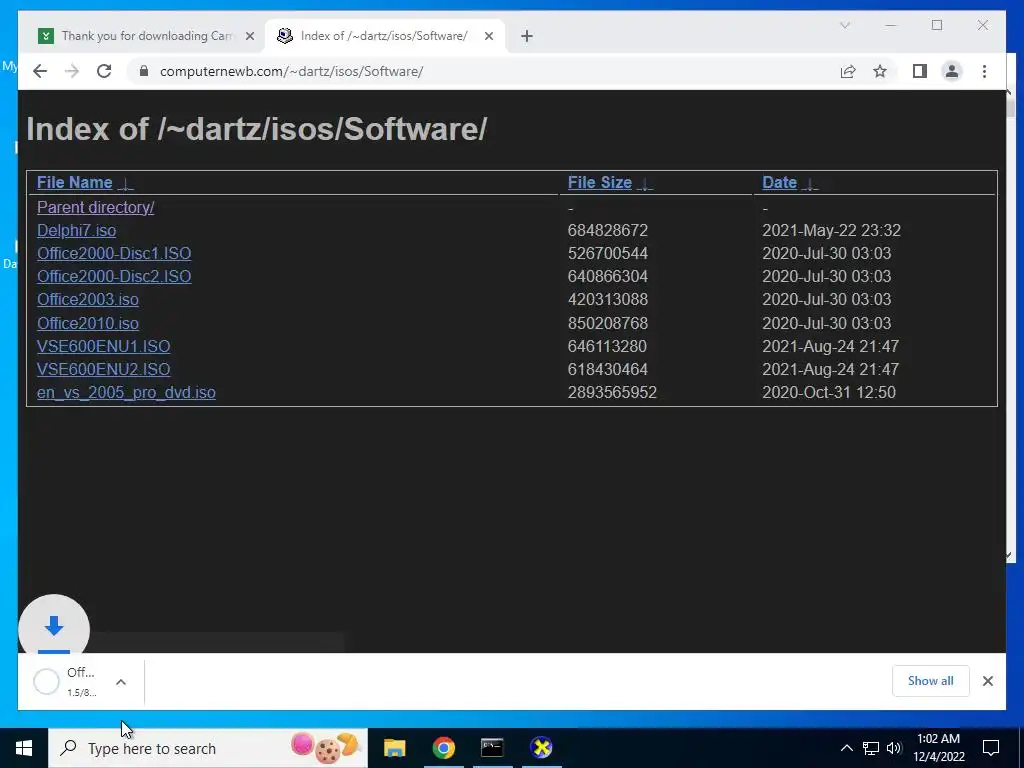Open the Chrome profile avatar
Image resolution: width=1024 pixels, height=768 pixels.
click(x=952, y=71)
